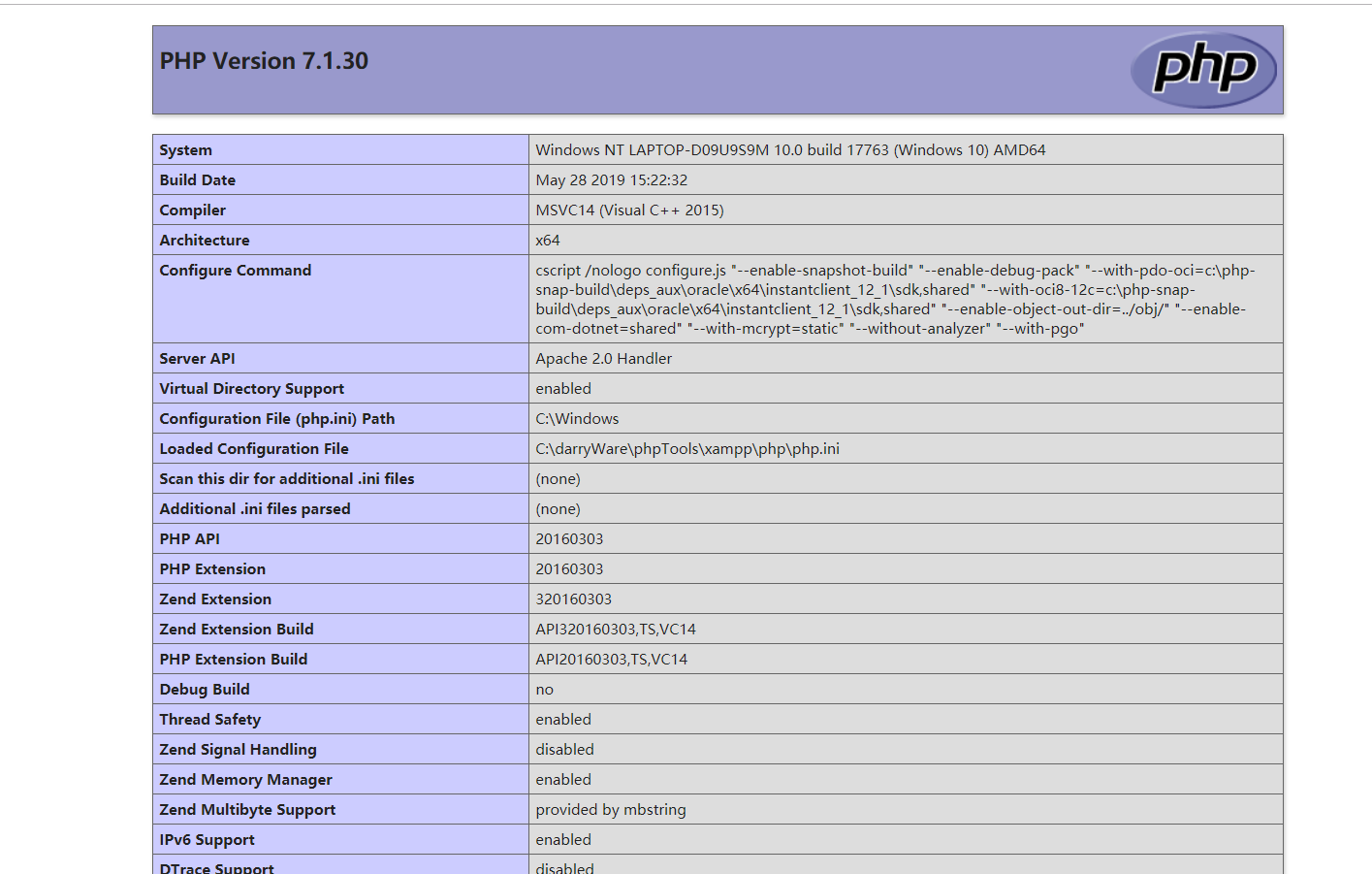1372x874 pixels.
Task: Click the "Compiler" label
Action: tap(193, 210)
